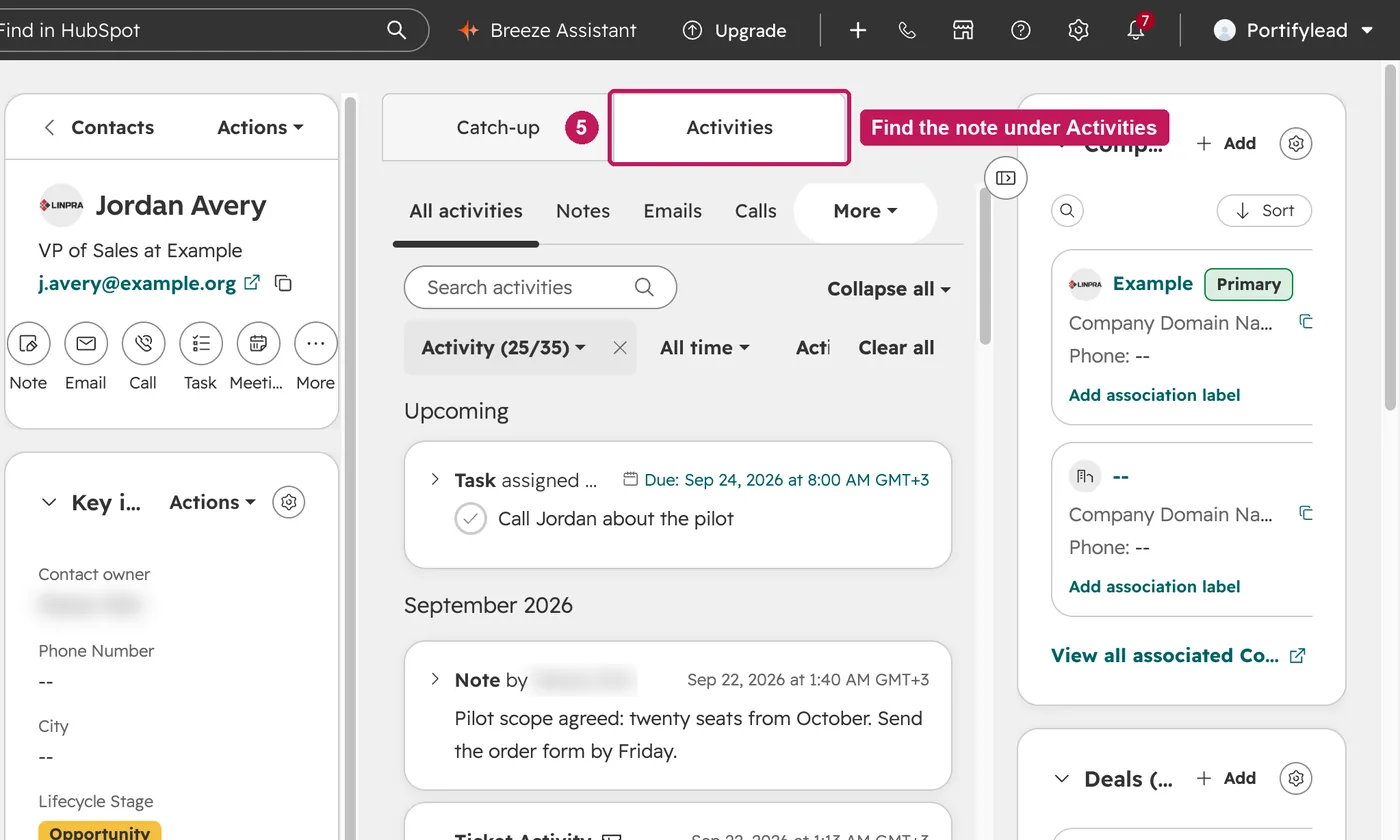Switch to Activities tab
Viewport: 1400px width, 840px height.
click(729, 127)
